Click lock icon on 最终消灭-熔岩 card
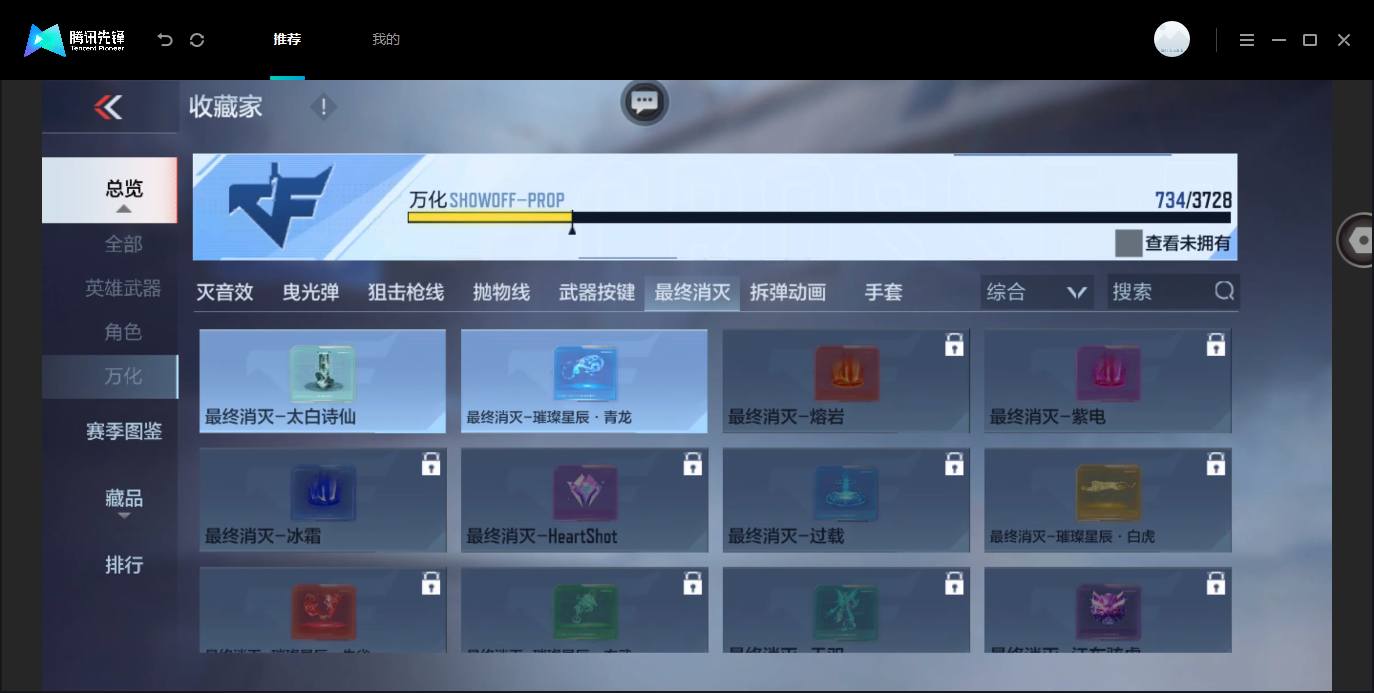1374x693 pixels. click(x=954, y=345)
